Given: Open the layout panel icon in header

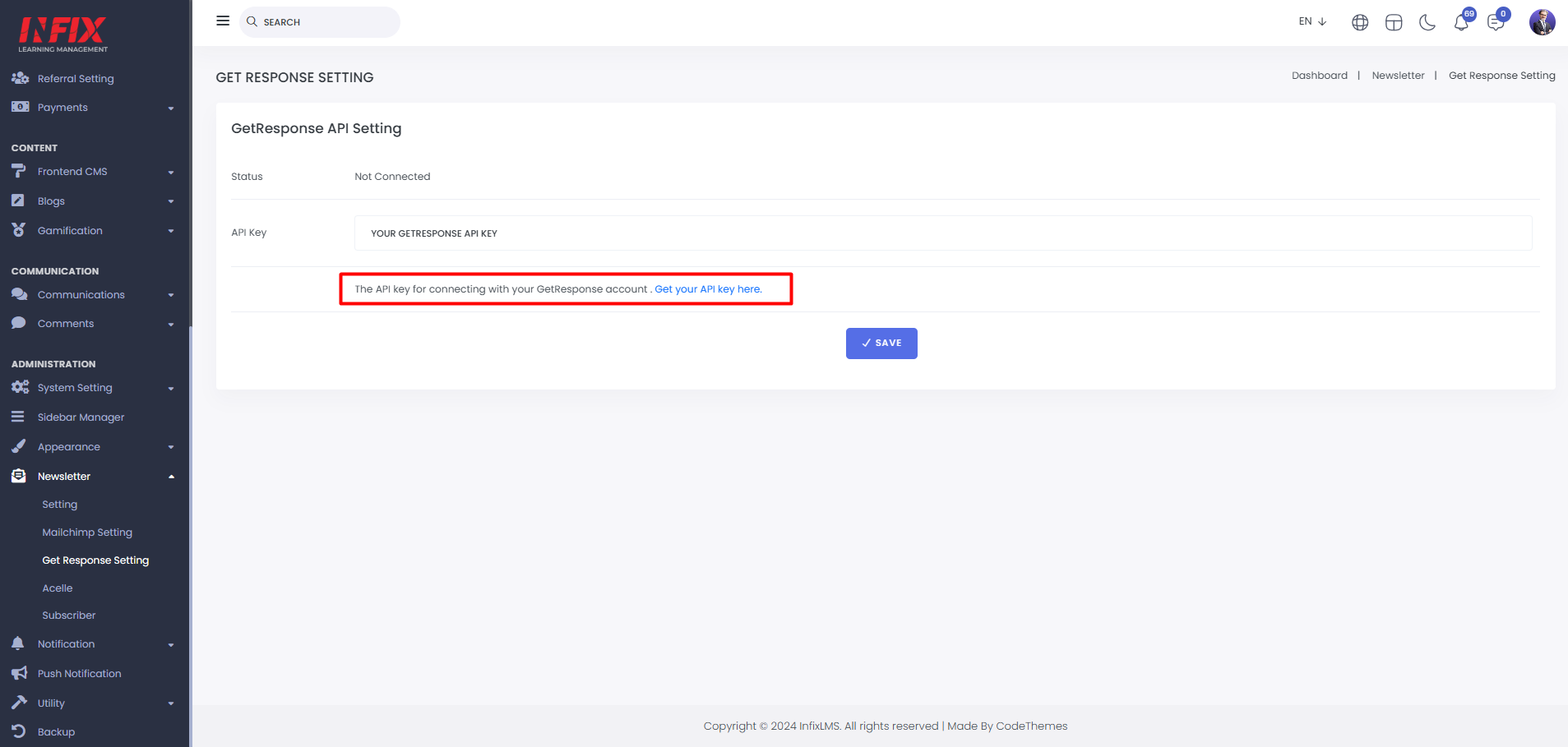Looking at the screenshot, I should (1394, 22).
